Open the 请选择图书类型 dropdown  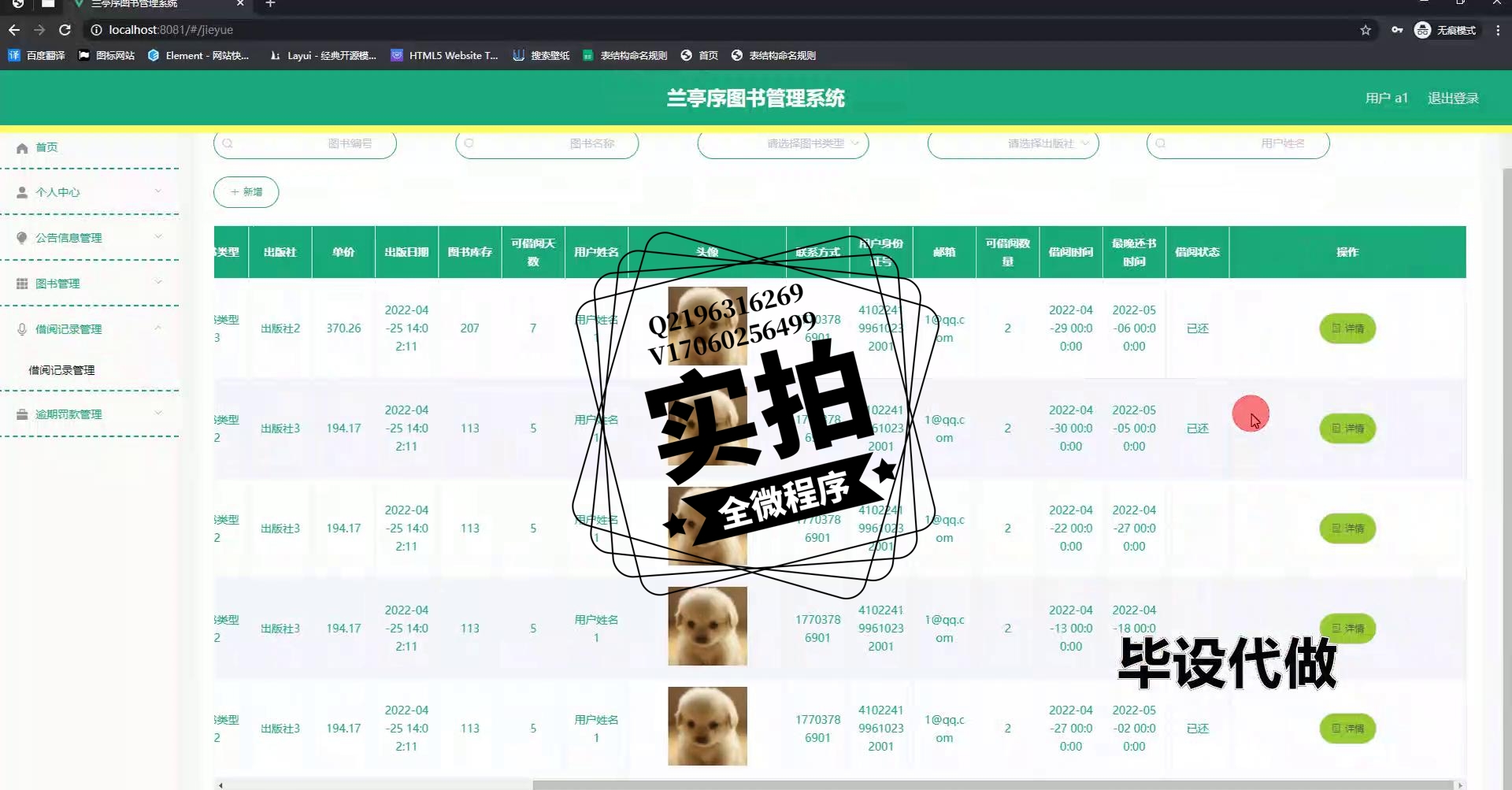[783, 143]
